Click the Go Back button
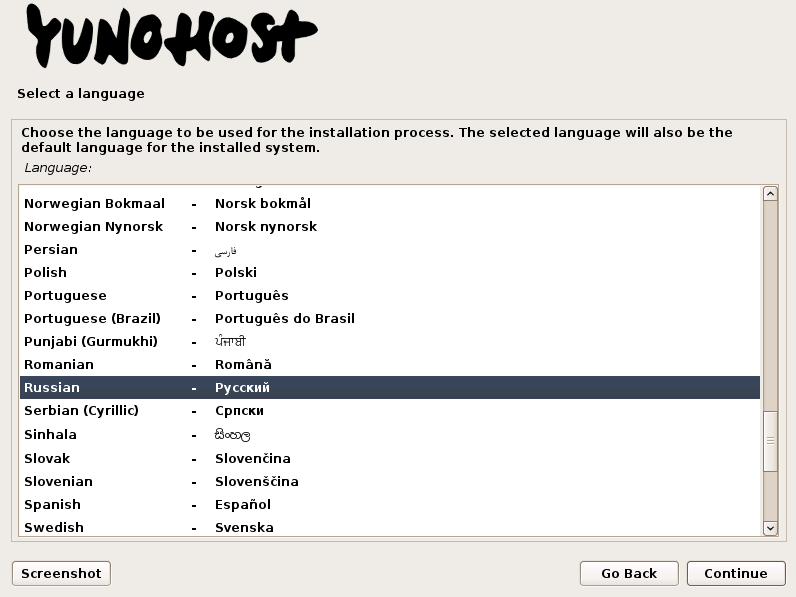The image size is (796, 597). coord(629,573)
